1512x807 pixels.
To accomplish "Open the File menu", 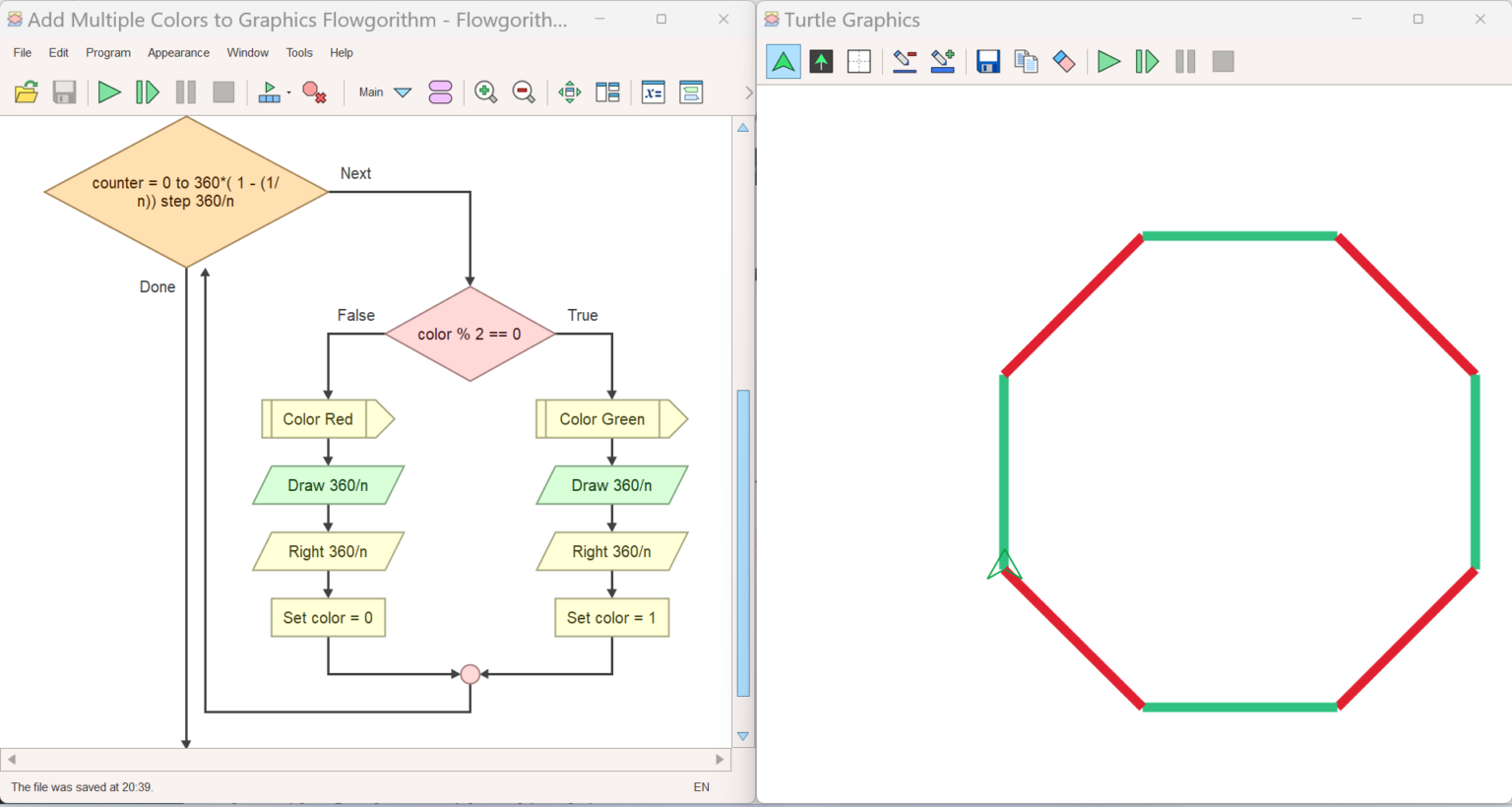I will (23, 53).
